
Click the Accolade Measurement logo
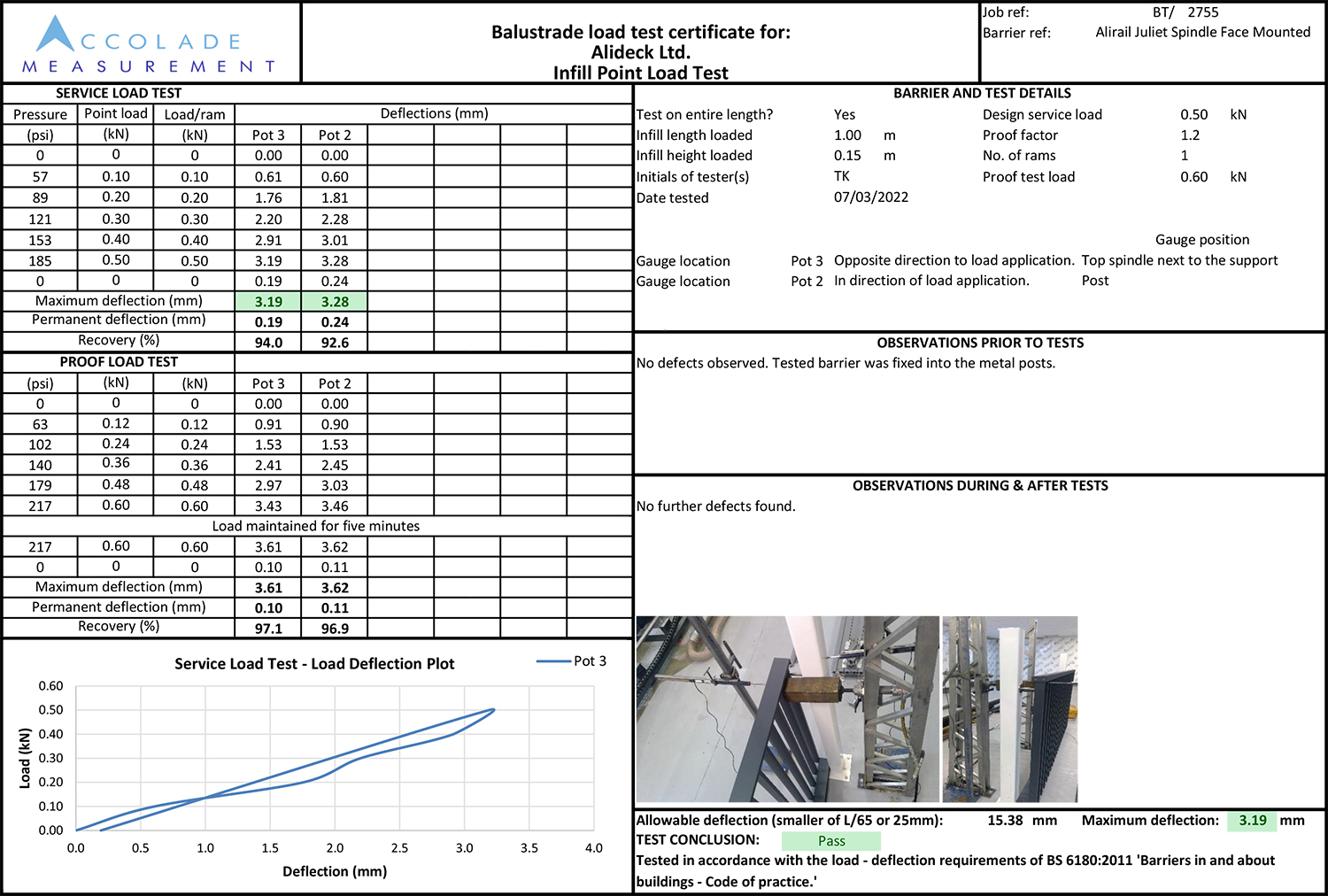click(149, 44)
